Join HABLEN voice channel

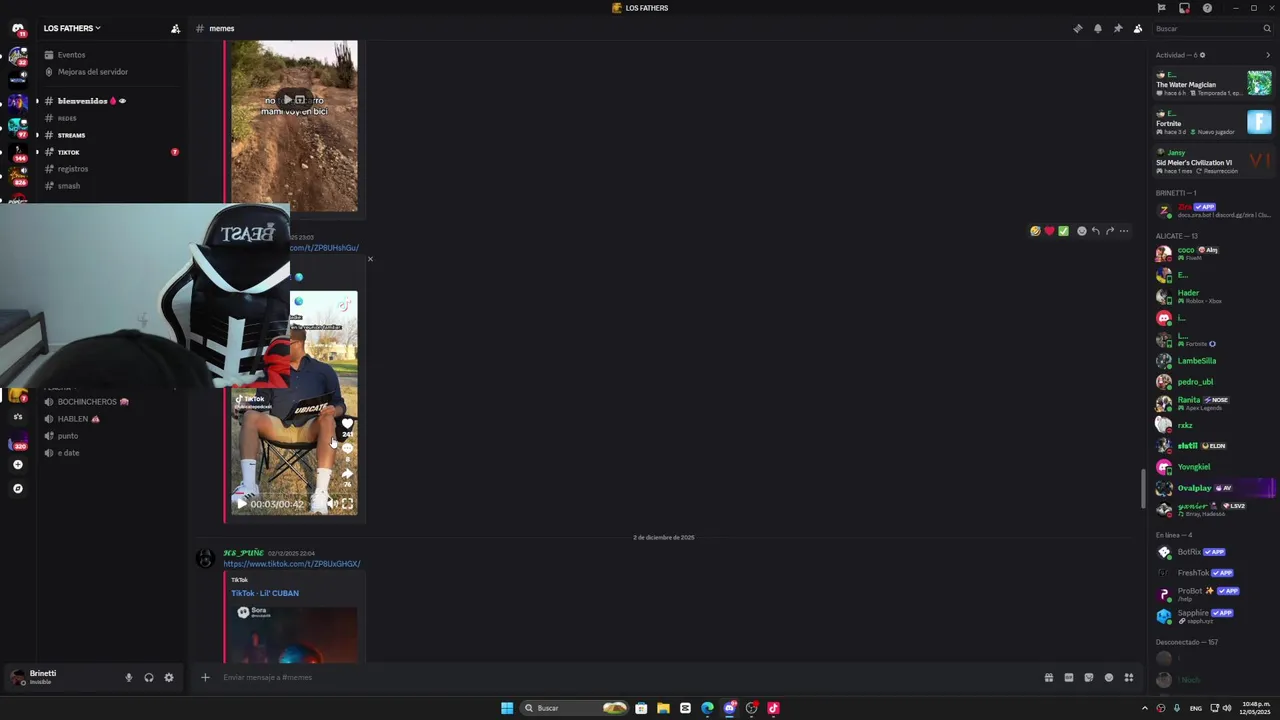[x=110, y=419]
